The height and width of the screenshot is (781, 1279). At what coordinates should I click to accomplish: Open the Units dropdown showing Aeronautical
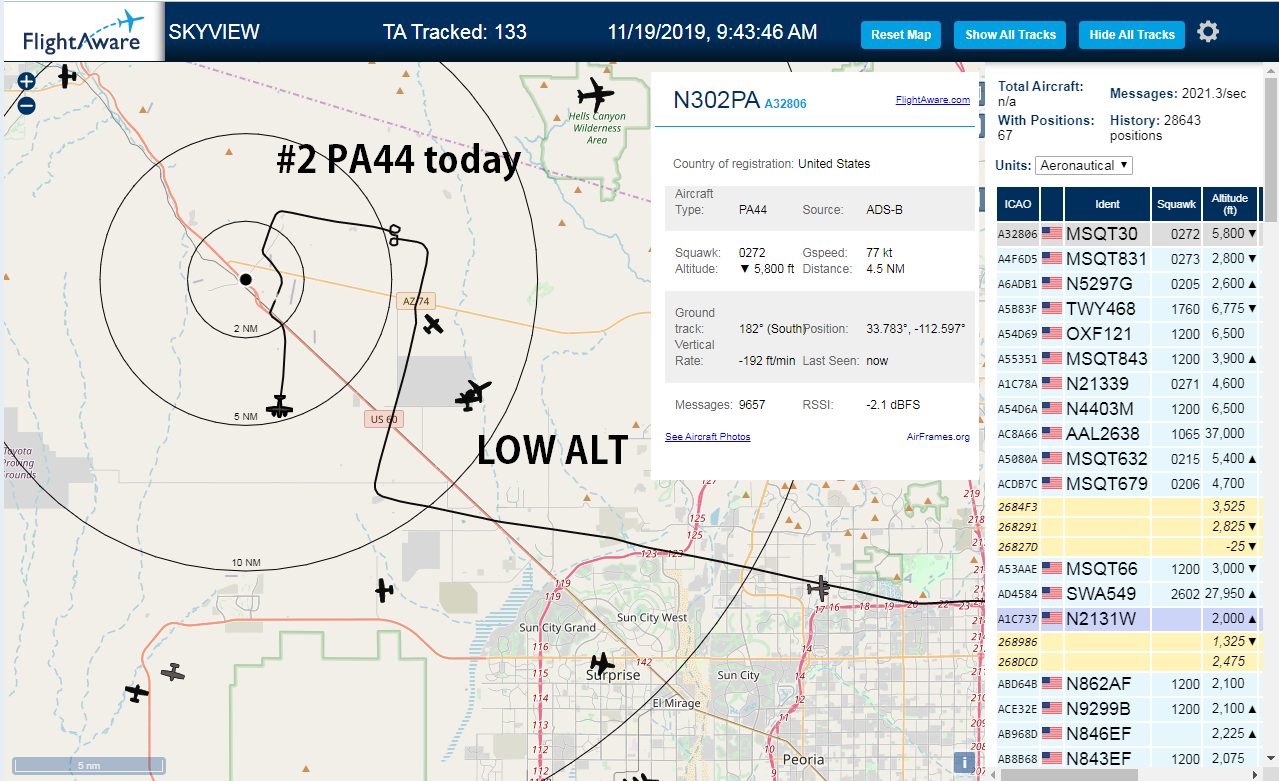[1084, 165]
